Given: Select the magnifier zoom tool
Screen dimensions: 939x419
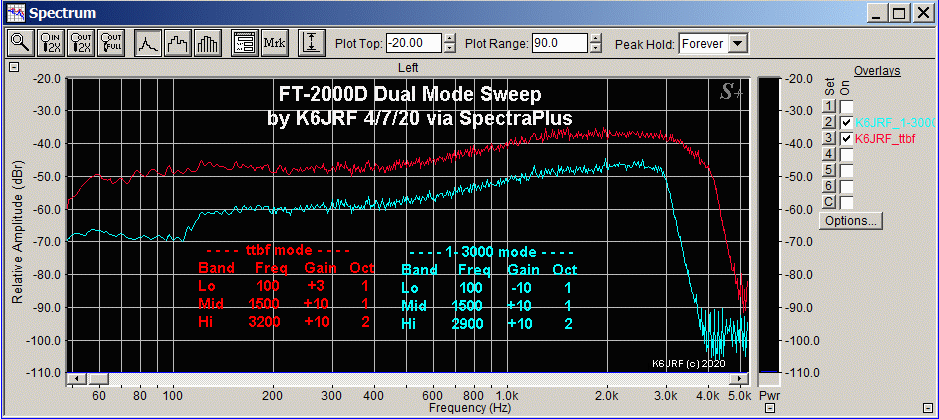Looking at the screenshot, I should [x=21, y=42].
